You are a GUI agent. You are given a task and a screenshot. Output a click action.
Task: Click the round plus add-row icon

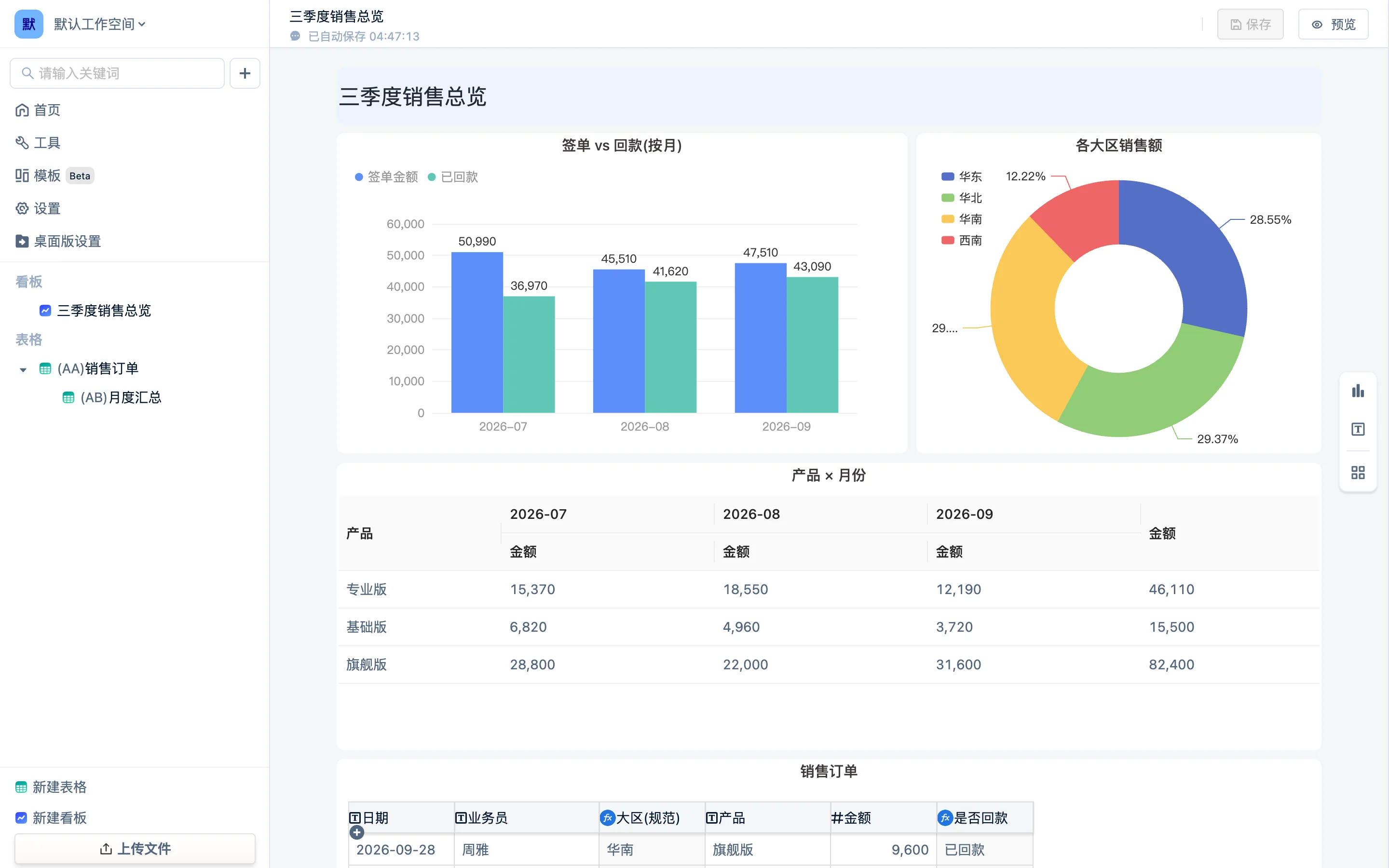coord(356,832)
